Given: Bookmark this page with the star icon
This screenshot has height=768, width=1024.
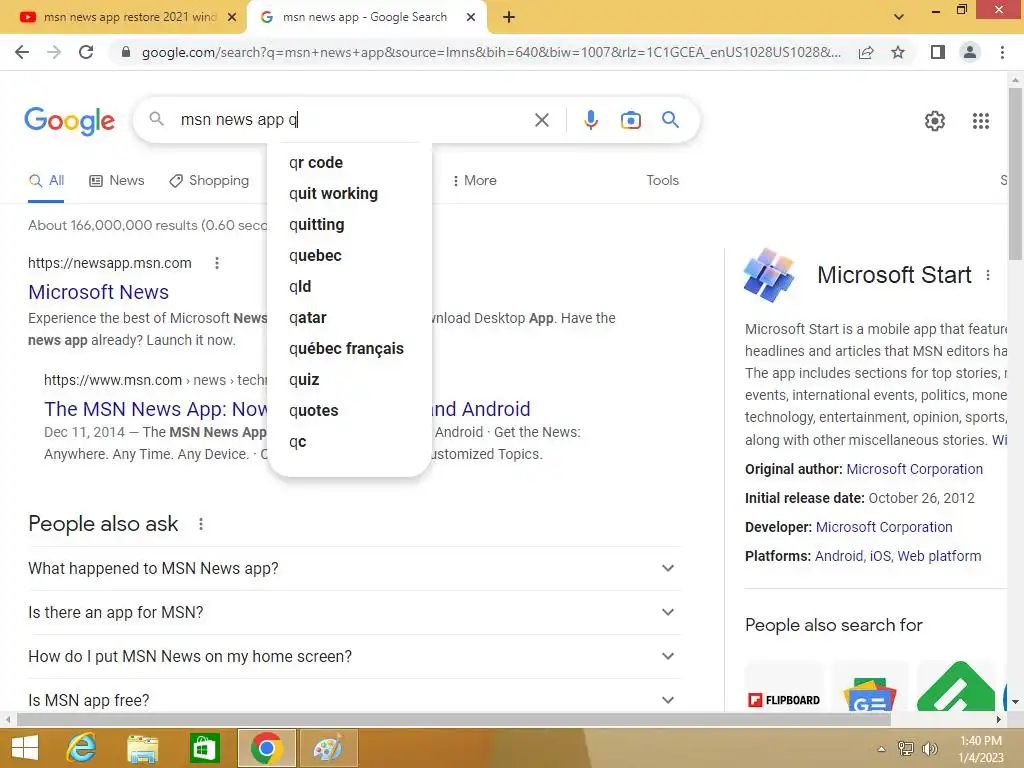Looking at the screenshot, I should [x=898, y=52].
